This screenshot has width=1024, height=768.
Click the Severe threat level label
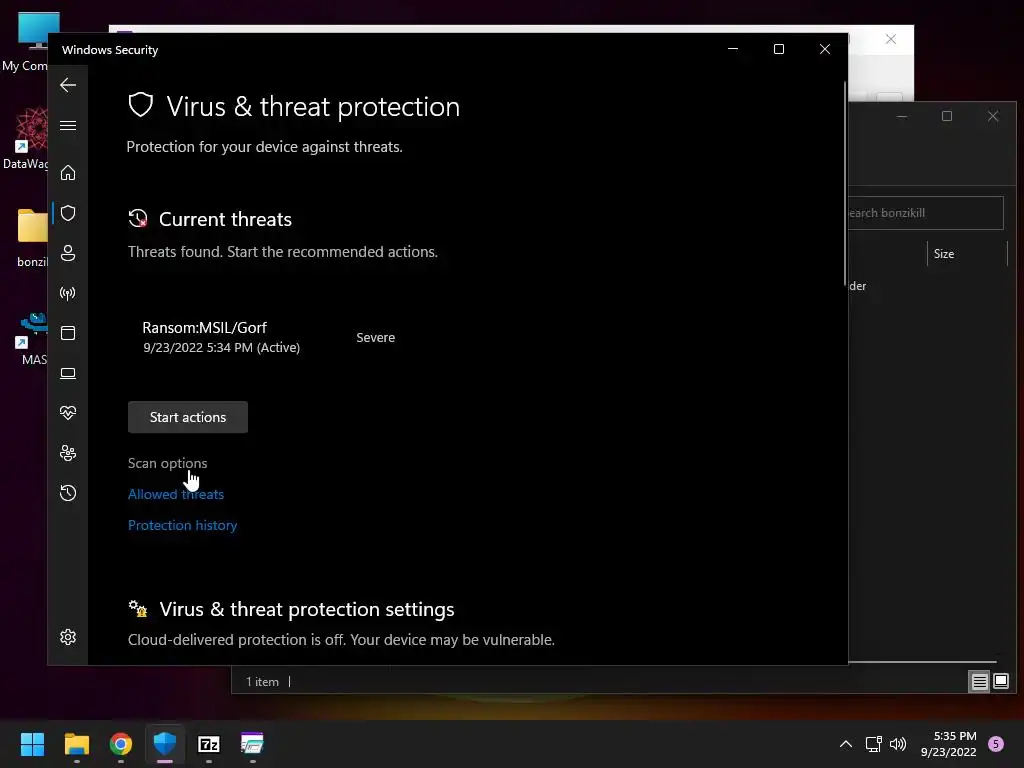[376, 338]
